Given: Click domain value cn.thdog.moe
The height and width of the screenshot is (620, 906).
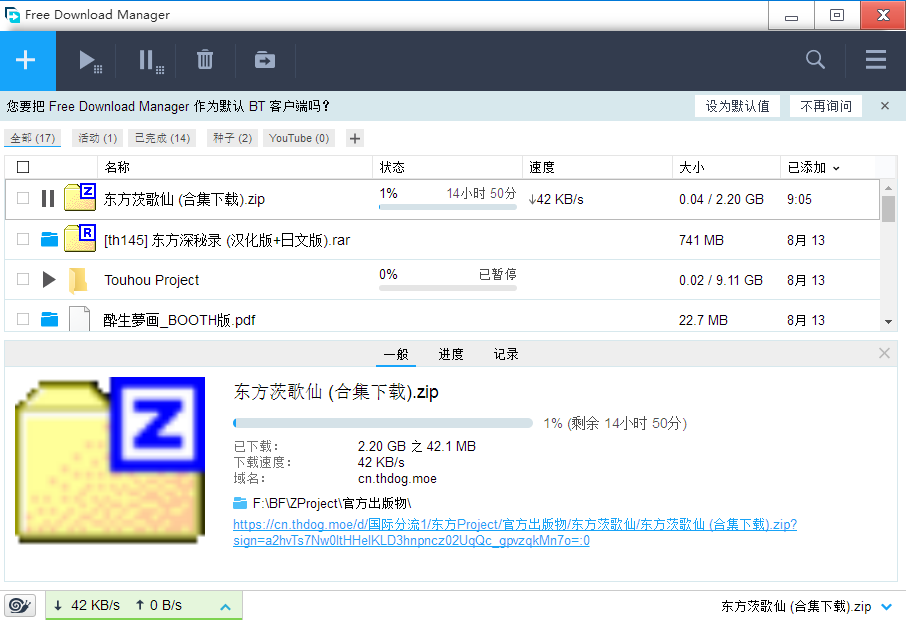Looking at the screenshot, I should tap(397, 478).
